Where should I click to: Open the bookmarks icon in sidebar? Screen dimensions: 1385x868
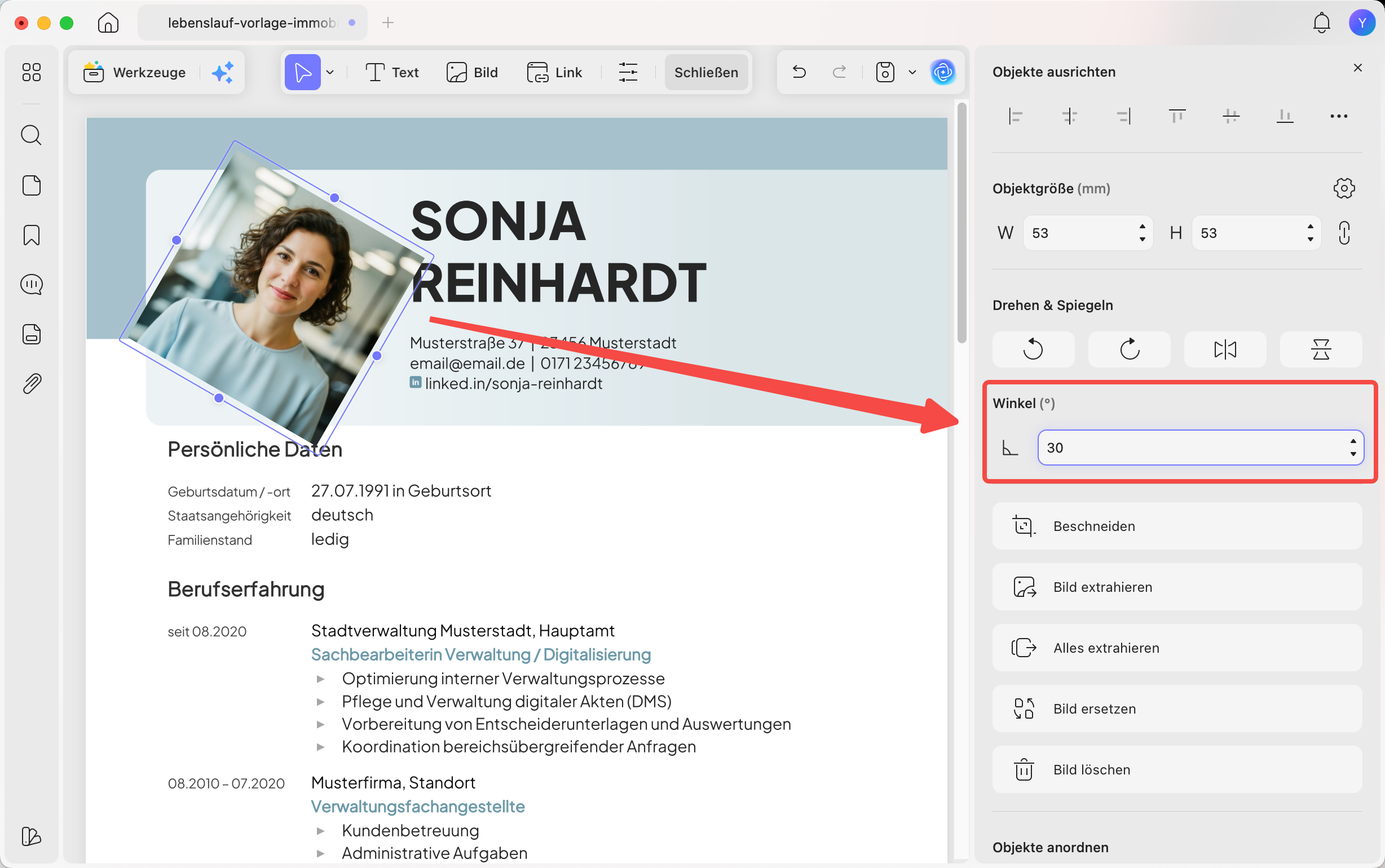tap(31, 236)
